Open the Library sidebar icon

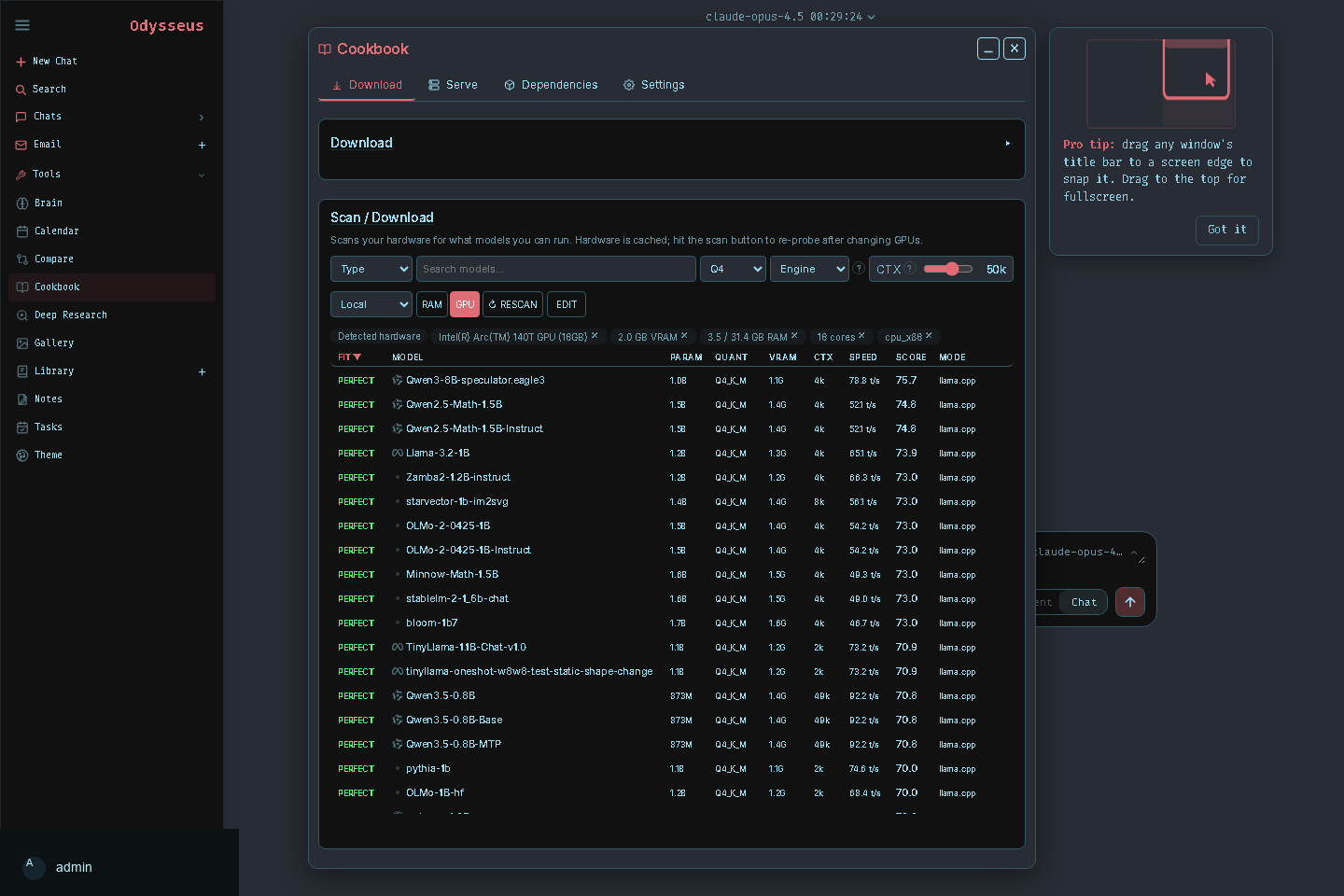click(x=22, y=371)
